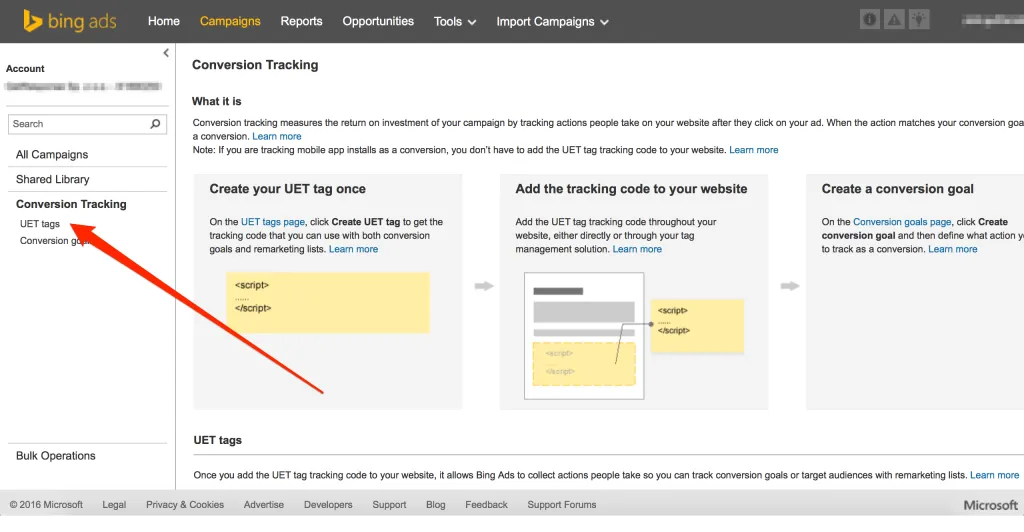
Task: Go to the Campaigns tab
Action: (x=230, y=21)
